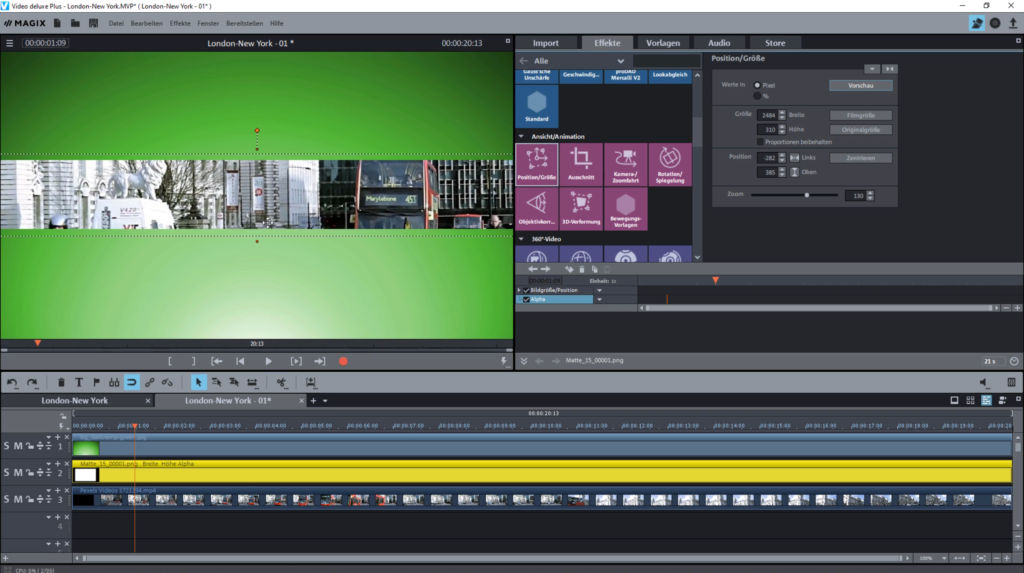Viewport: 1024px width, 573px height.
Task: Toggle the magnet snapping icon
Action: click(x=131, y=382)
